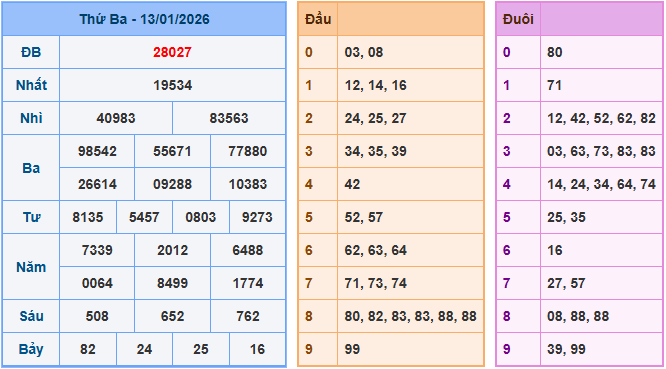Select Ba prize number 10383
The height and width of the screenshot is (369, 666).
[248, 184]
